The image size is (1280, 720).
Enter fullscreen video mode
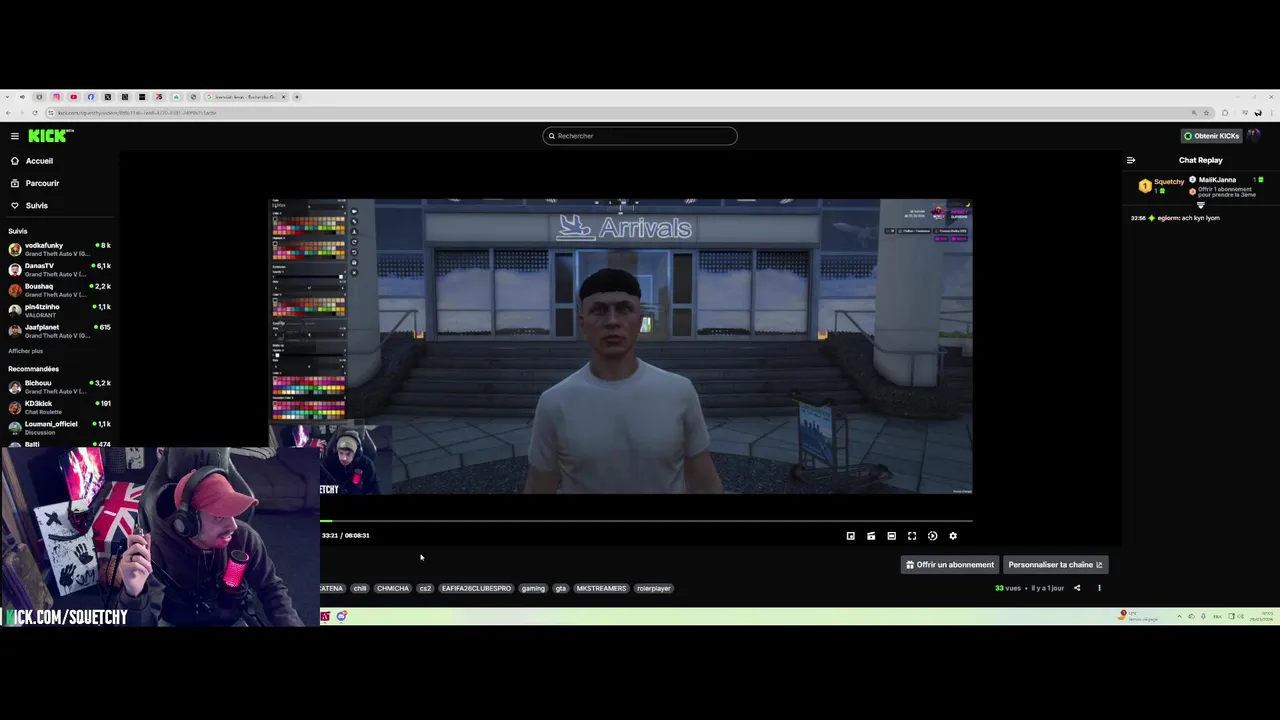pos(912,536)
